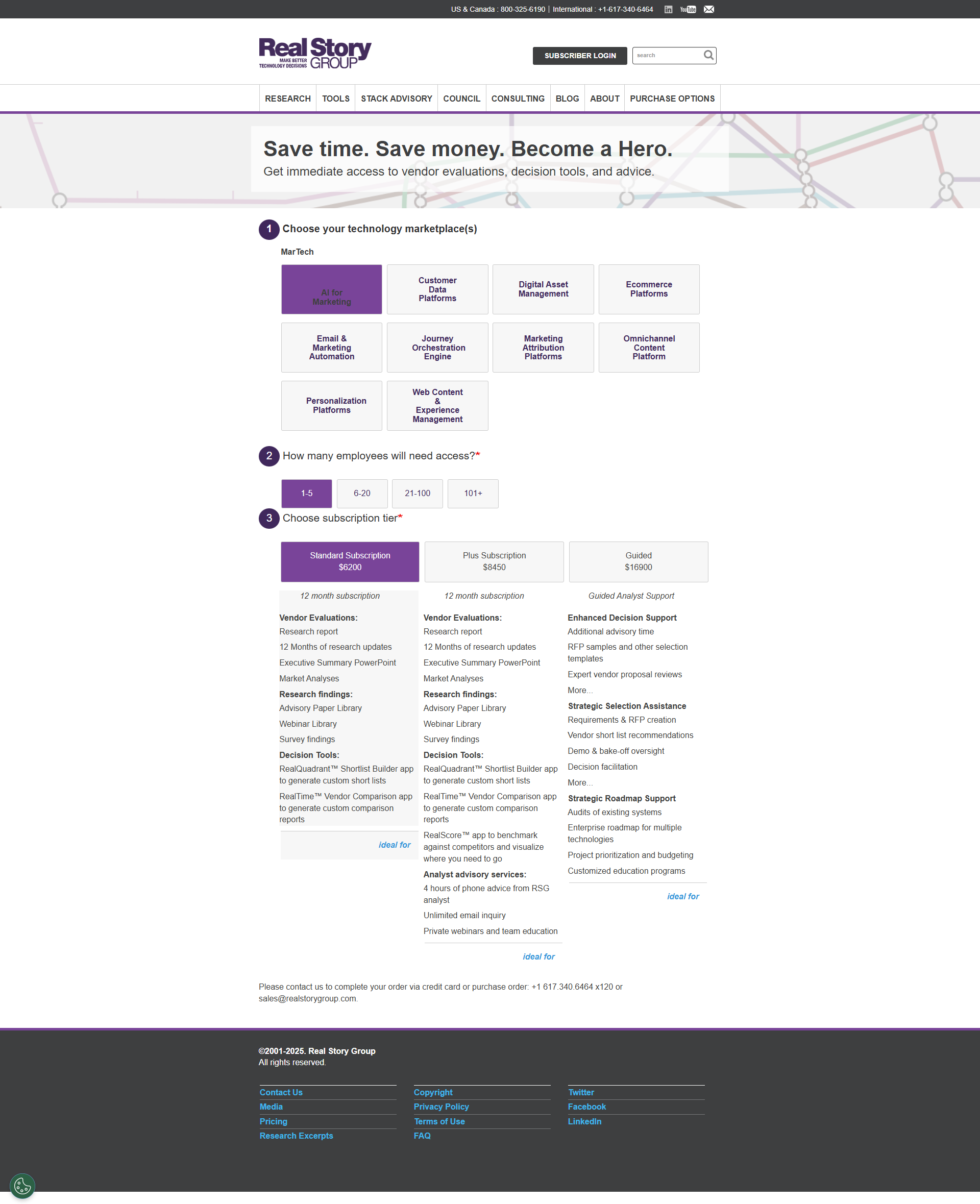Screen dimensions: 980x1204
Task: Click 'Strategic Roadmap Support' heading
Action: coord(622,799)
